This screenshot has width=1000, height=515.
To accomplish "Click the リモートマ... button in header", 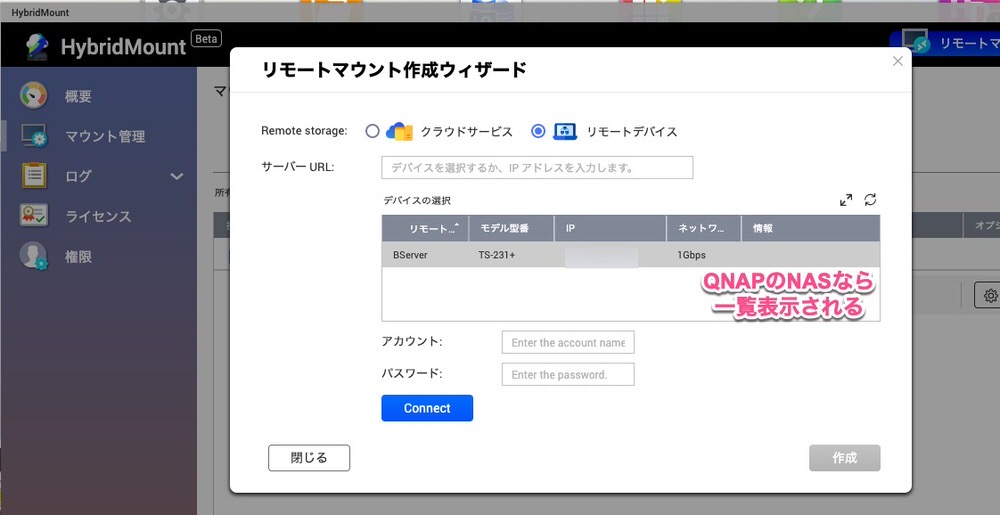I will 945,43.
